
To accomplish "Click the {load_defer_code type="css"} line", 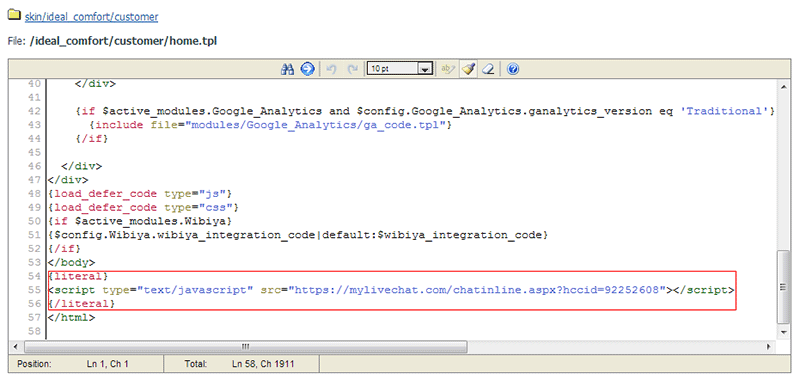I will [x=144, y=208].
